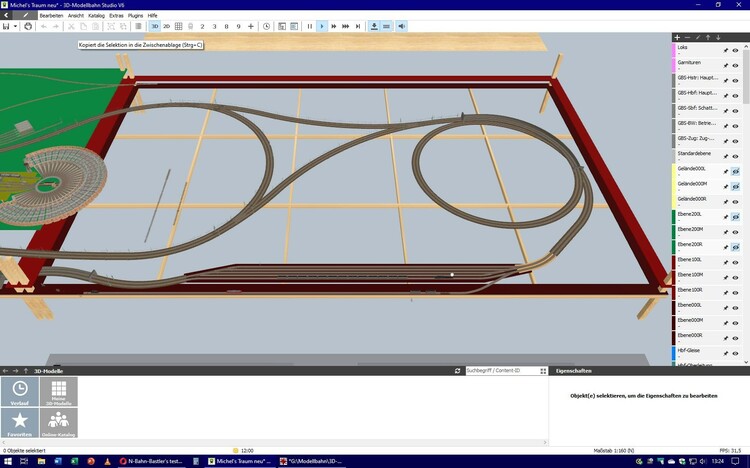Click the Gelände000M yellow color swatch
Viewport: 750px width, 468px height.
(x=674, y=187)
